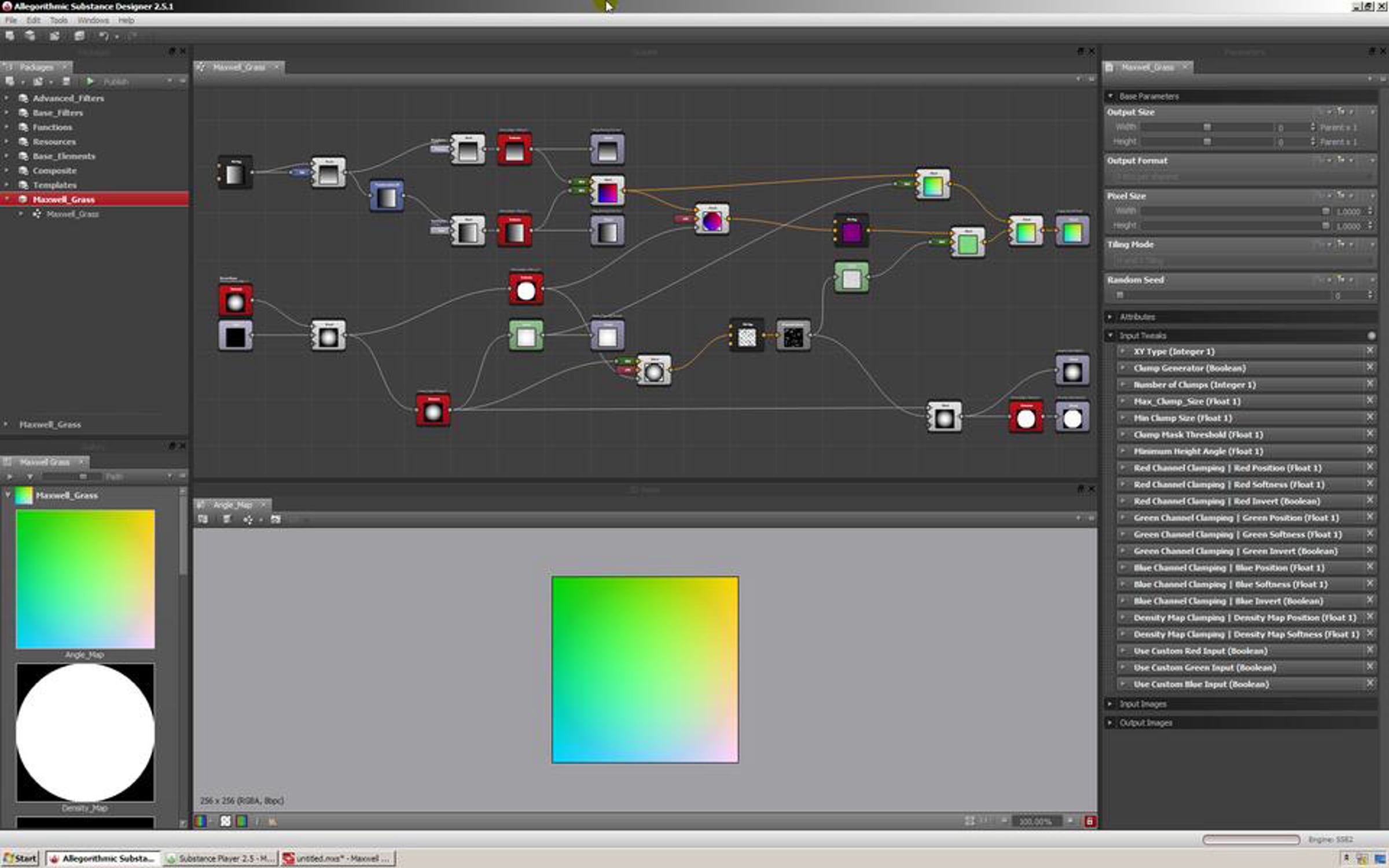Expand the Functions package

pos(7,127)
